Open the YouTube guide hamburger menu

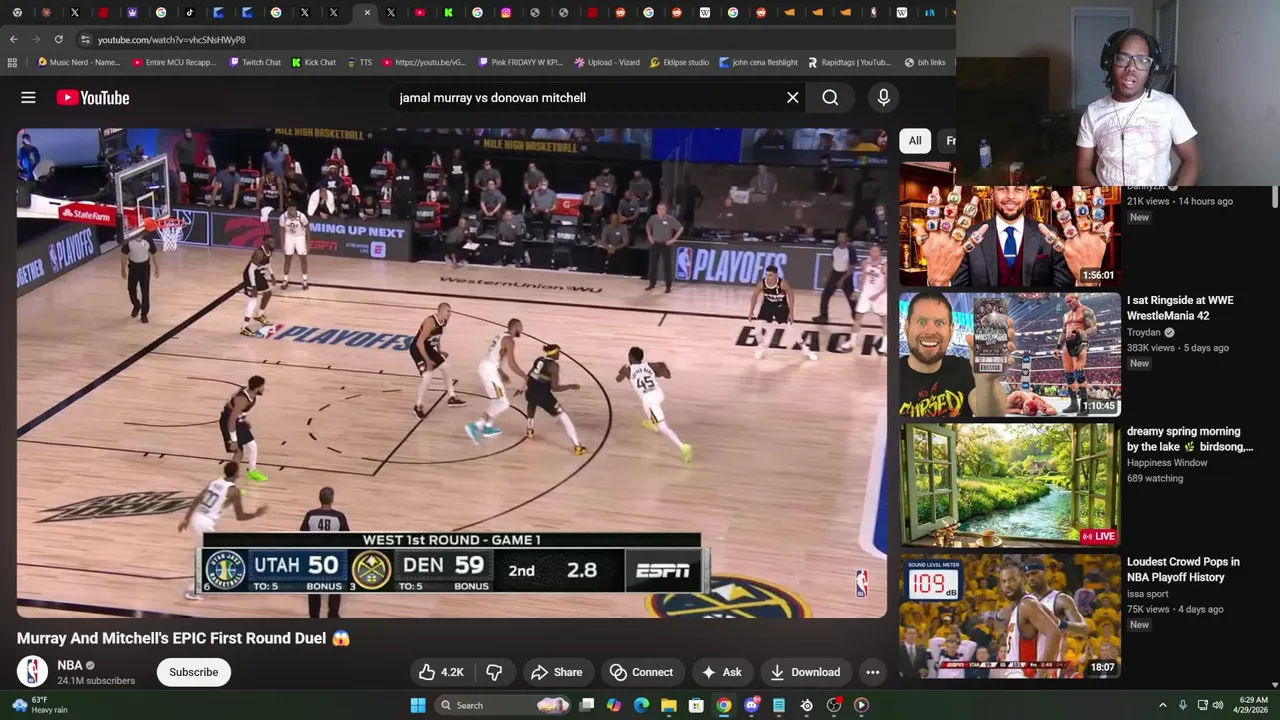pyautogui.click(x=28, y=98)
